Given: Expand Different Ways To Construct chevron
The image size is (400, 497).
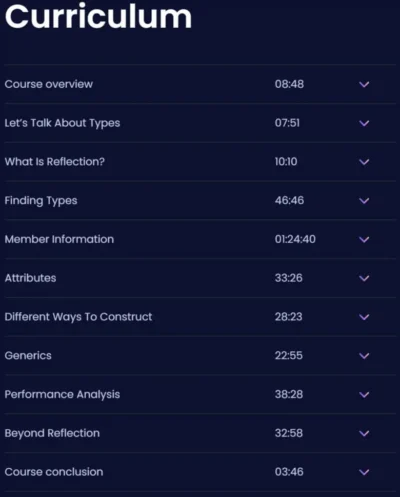Looking at the screenshot, I should 364,317.
